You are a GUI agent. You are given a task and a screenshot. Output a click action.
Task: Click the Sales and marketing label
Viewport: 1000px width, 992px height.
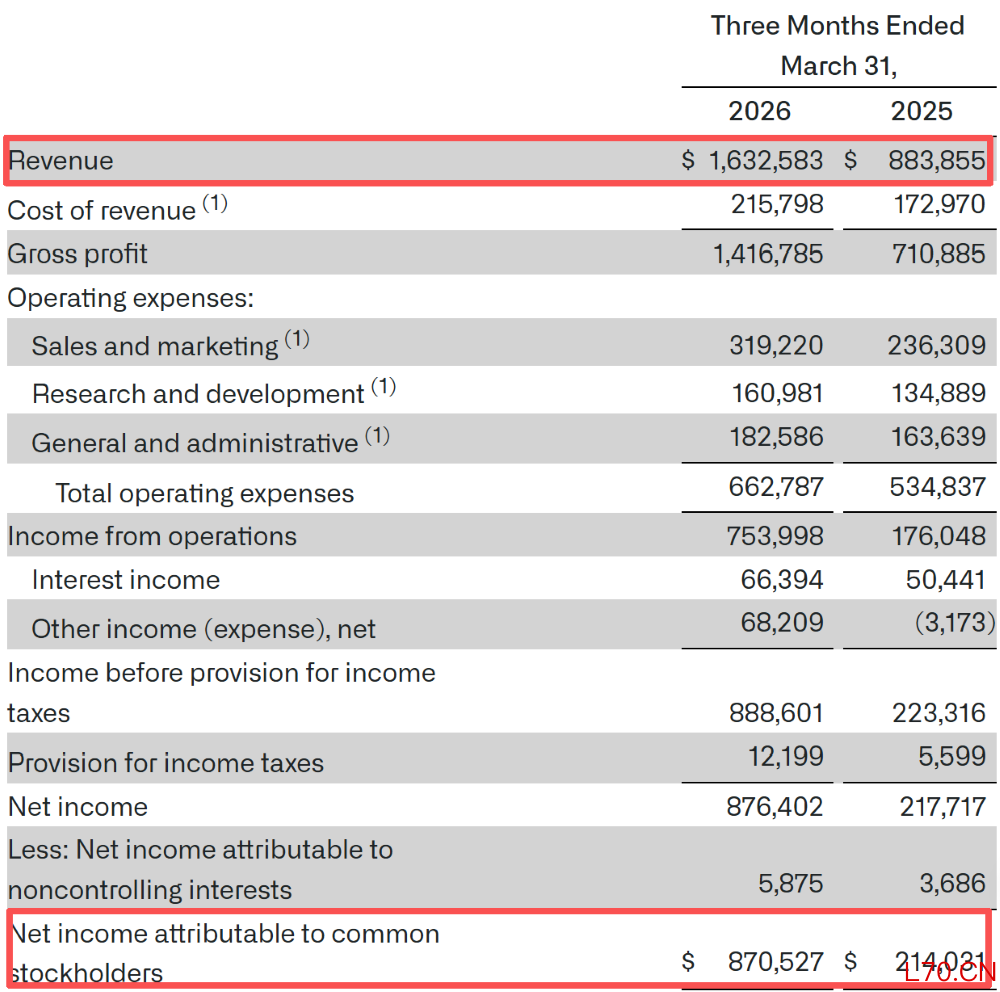pyautogui.click(x=155, y=346)
